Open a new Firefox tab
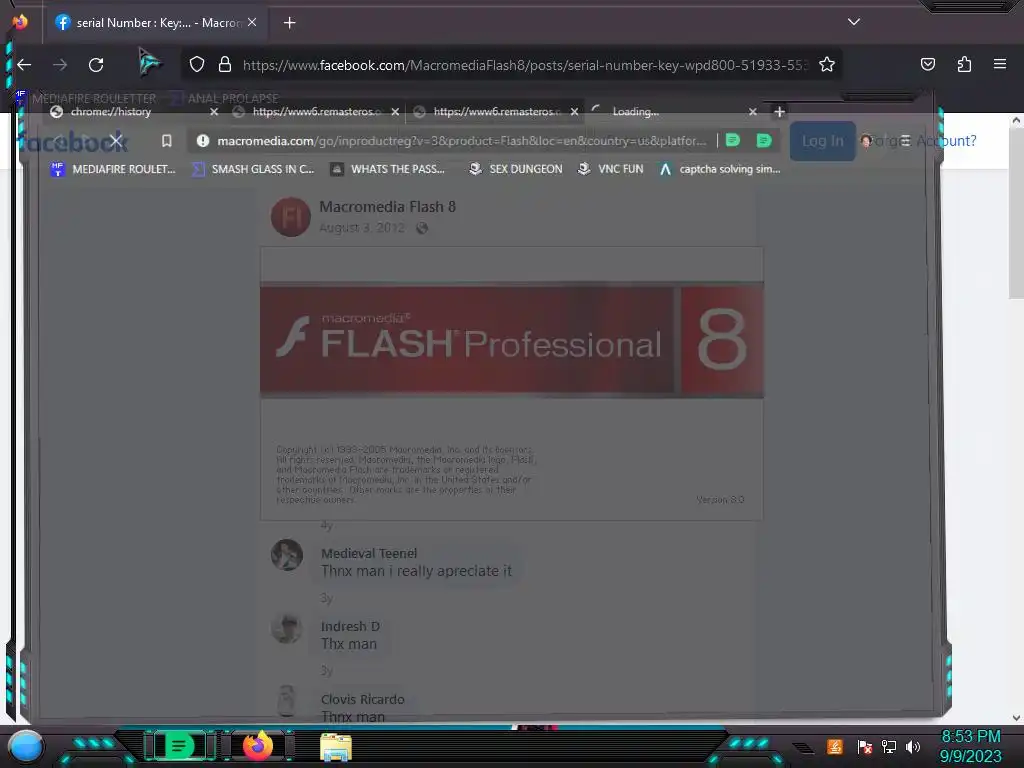1024x768 pixels. pyautogui.click(x=289, y=23)
